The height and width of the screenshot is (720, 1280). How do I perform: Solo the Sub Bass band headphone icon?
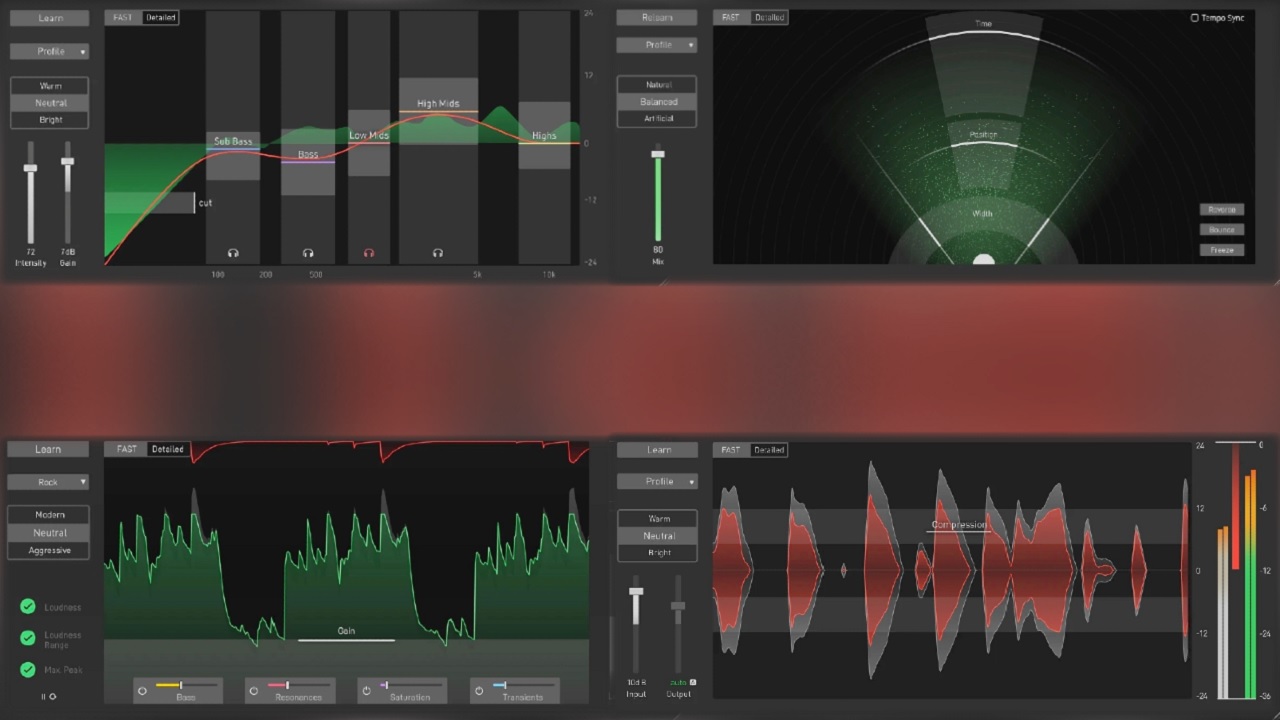(x=233, y=253)
